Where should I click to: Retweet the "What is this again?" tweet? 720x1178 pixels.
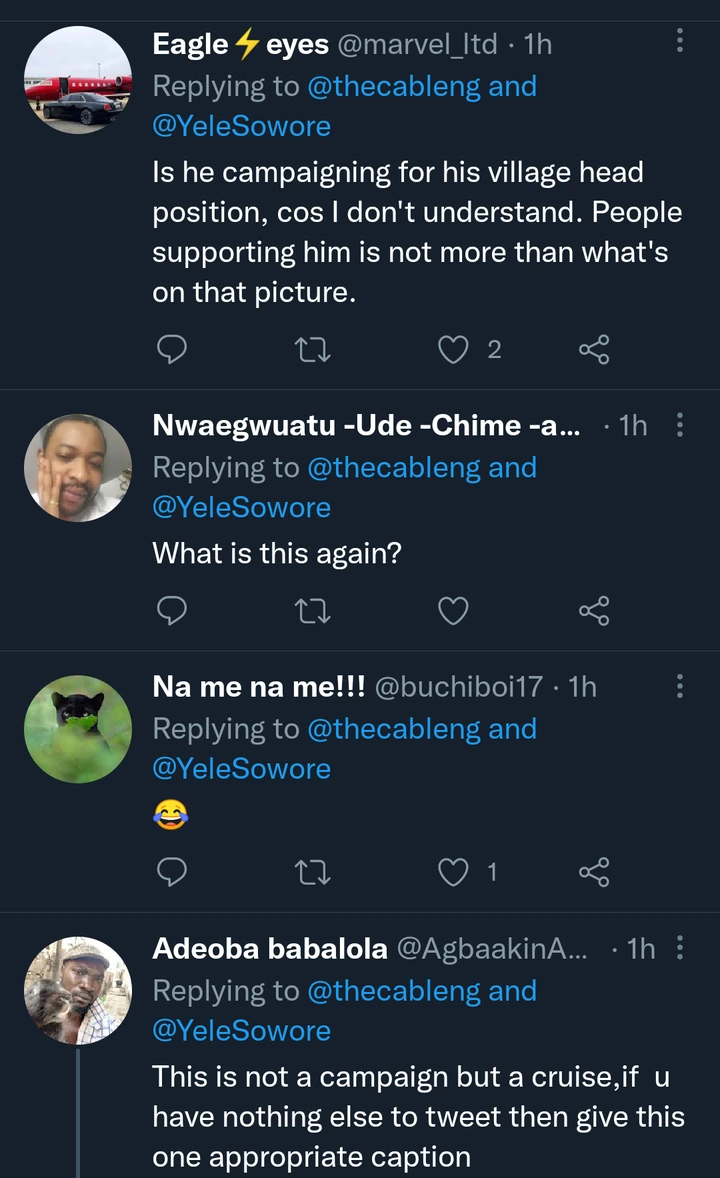coord(314,610)
